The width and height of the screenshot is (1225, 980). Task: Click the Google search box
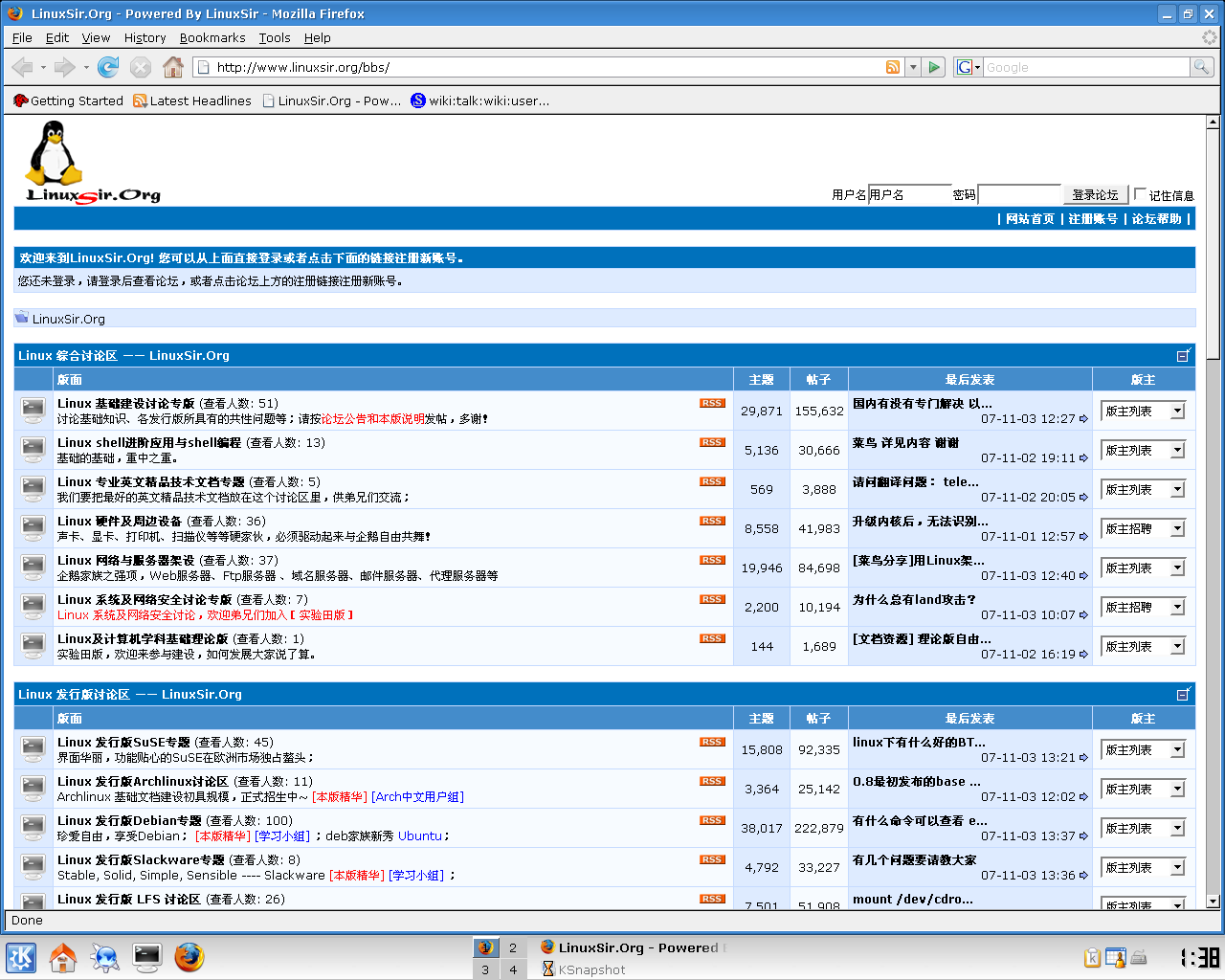[x=1086, y=67]
